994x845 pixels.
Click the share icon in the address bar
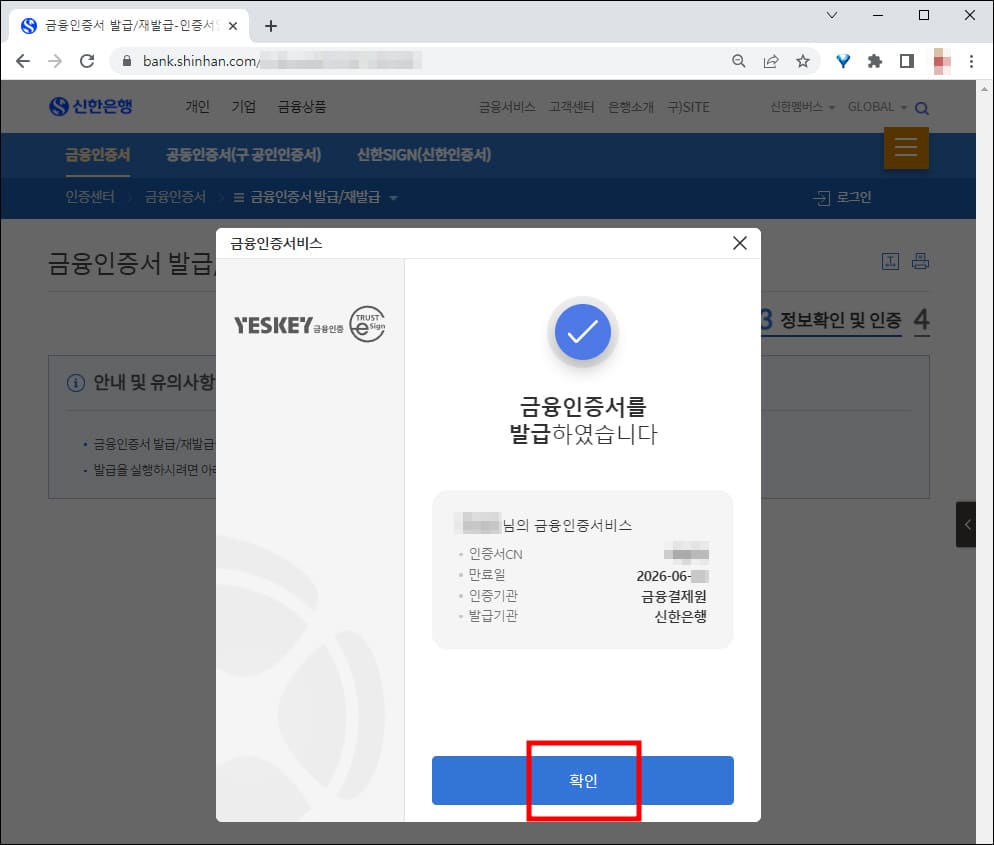coord(771,60)
